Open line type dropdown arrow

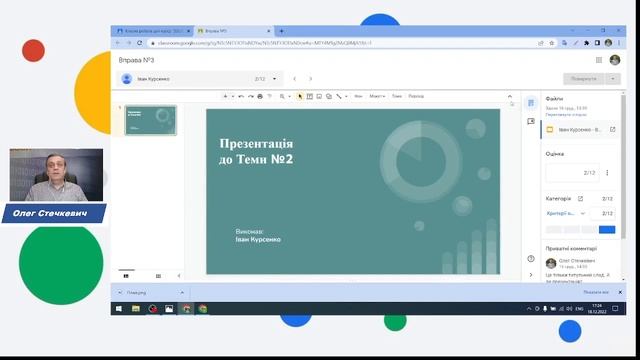(346, 96)
